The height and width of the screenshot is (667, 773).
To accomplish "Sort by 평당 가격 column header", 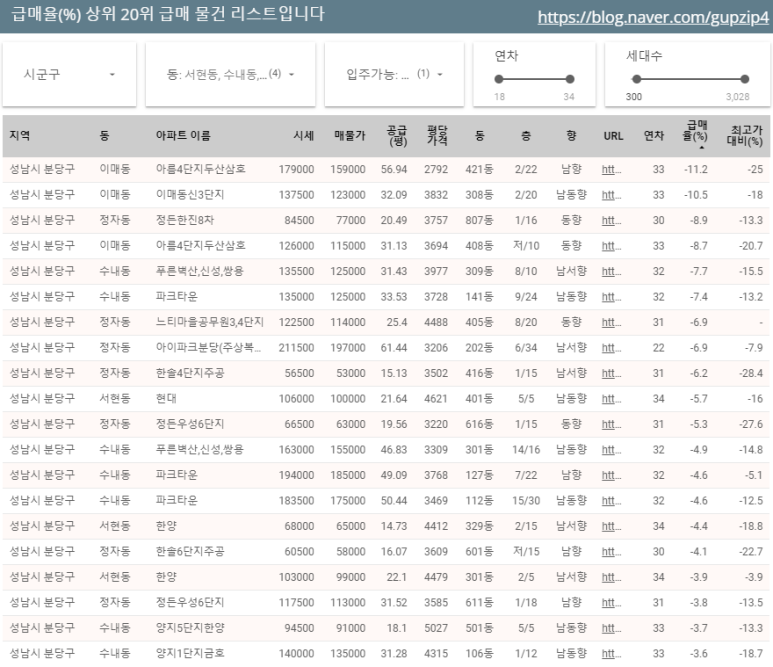I will (x=437, y=136).
